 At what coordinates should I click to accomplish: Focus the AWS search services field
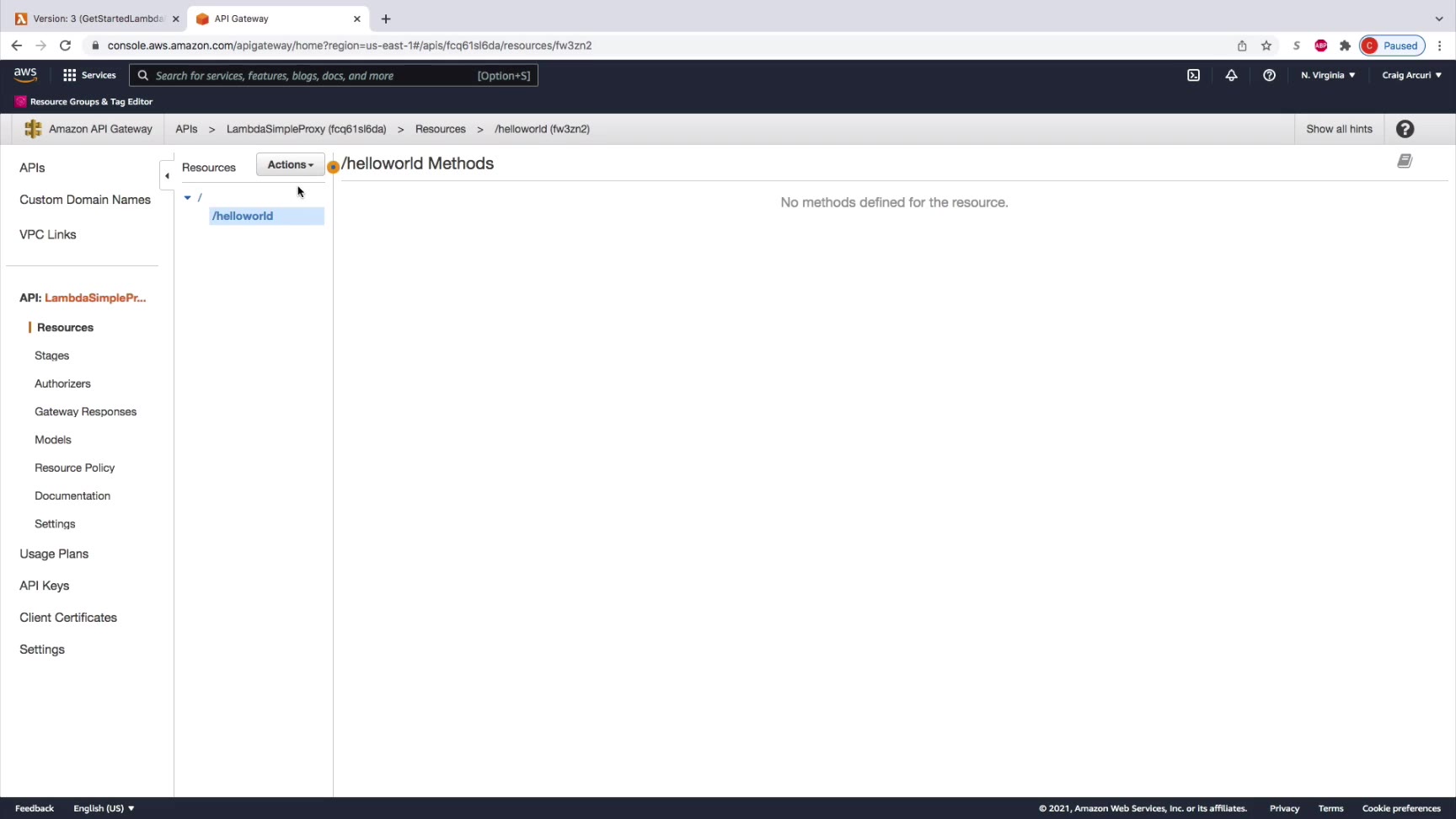pyautogui.click(x=334, y=75)
